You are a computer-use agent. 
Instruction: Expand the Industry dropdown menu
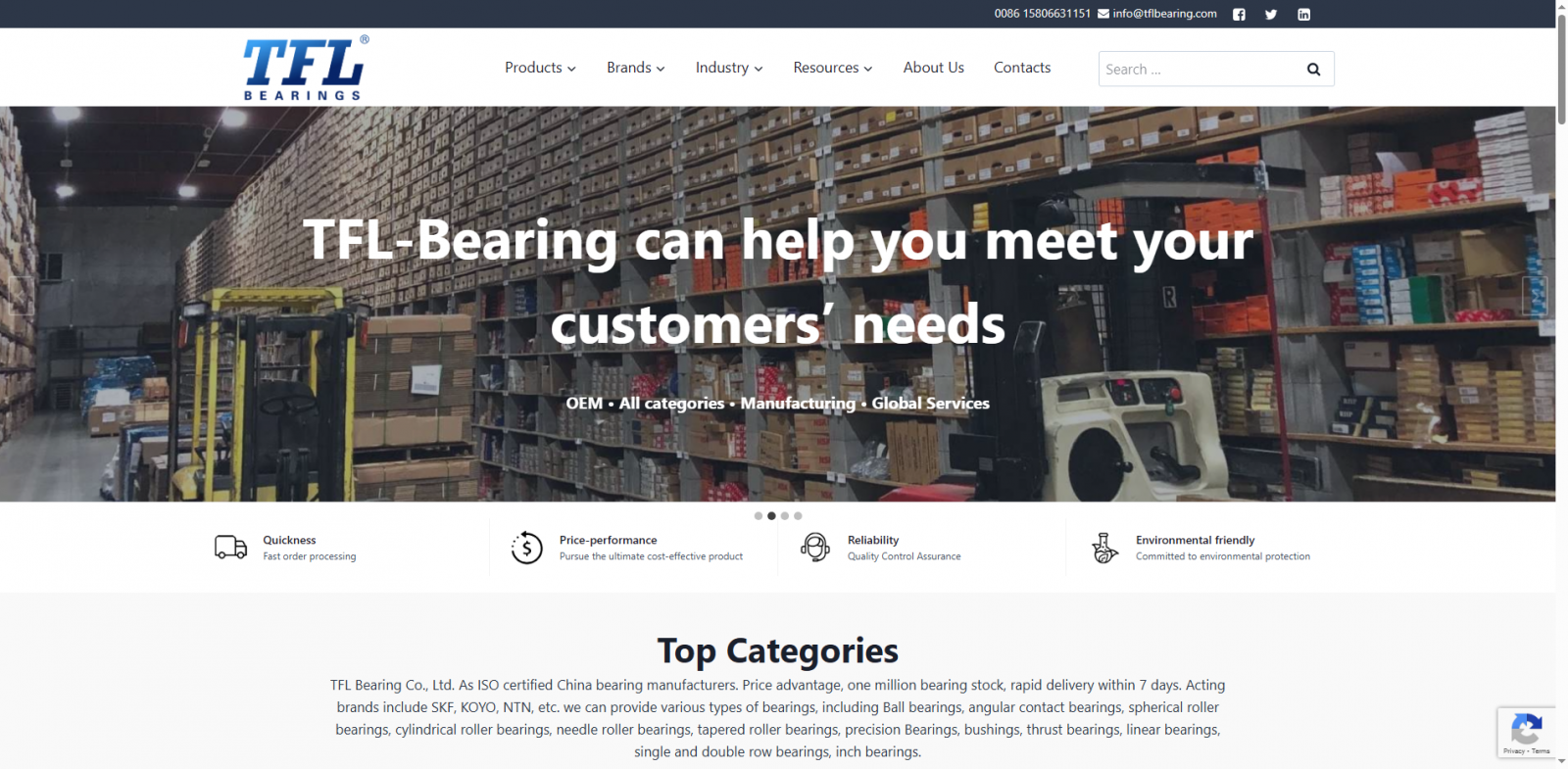click(729, 68)
